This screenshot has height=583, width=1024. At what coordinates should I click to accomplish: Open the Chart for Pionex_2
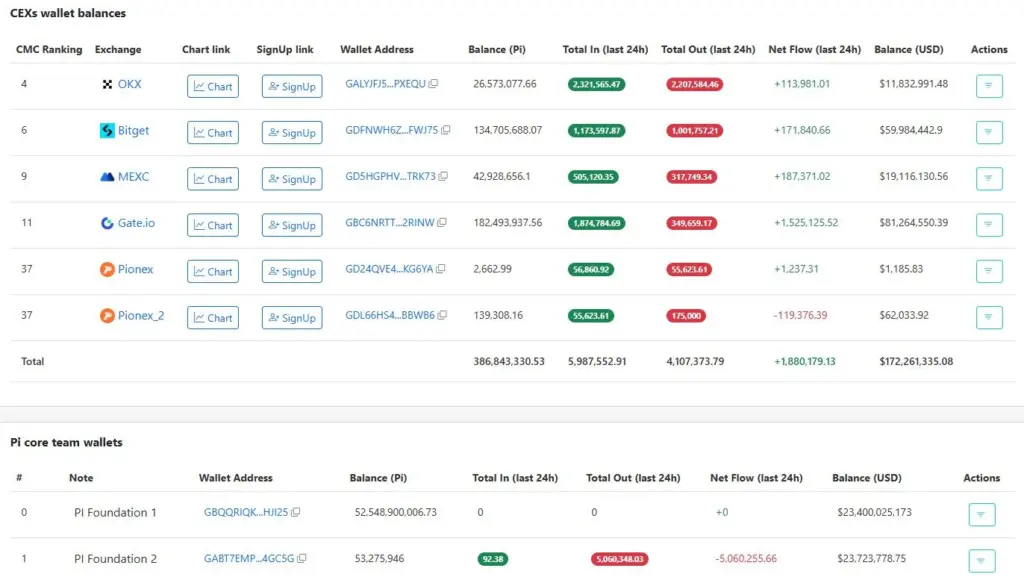(212, 318)
